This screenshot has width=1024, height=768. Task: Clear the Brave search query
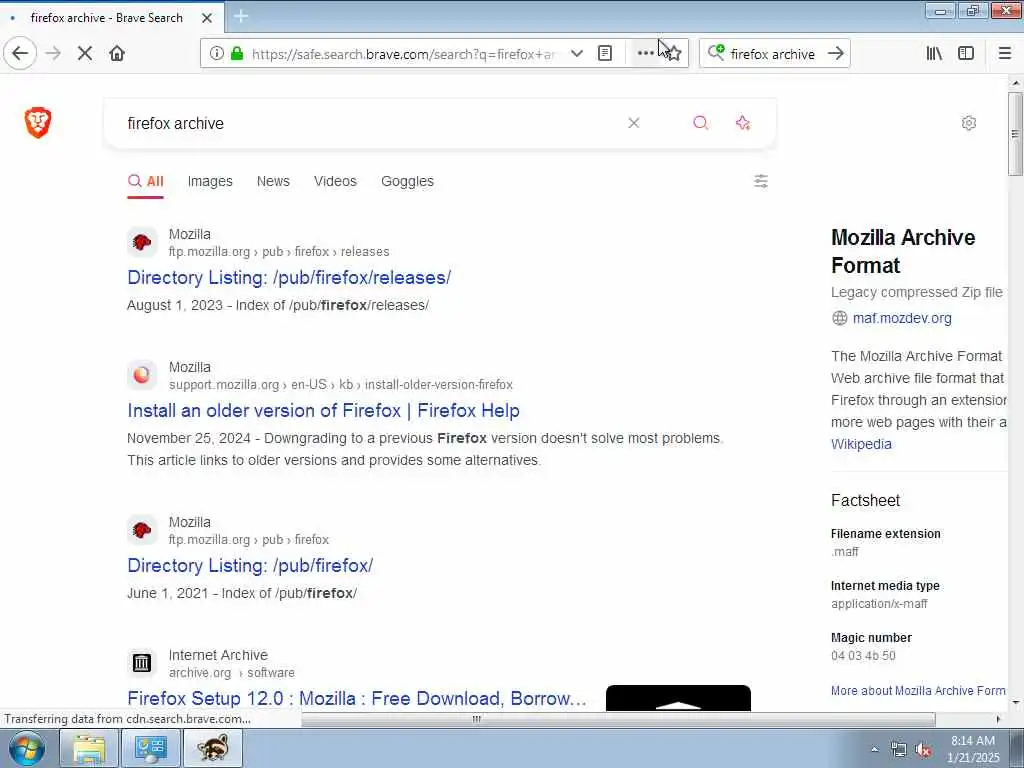[x=633, y=123]
